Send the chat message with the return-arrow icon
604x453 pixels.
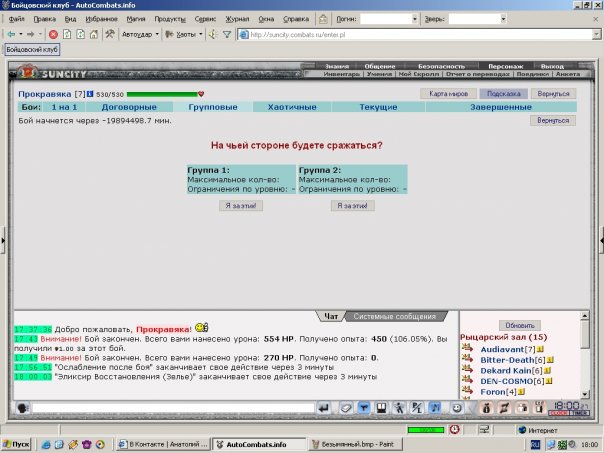(x=324, y=408)
